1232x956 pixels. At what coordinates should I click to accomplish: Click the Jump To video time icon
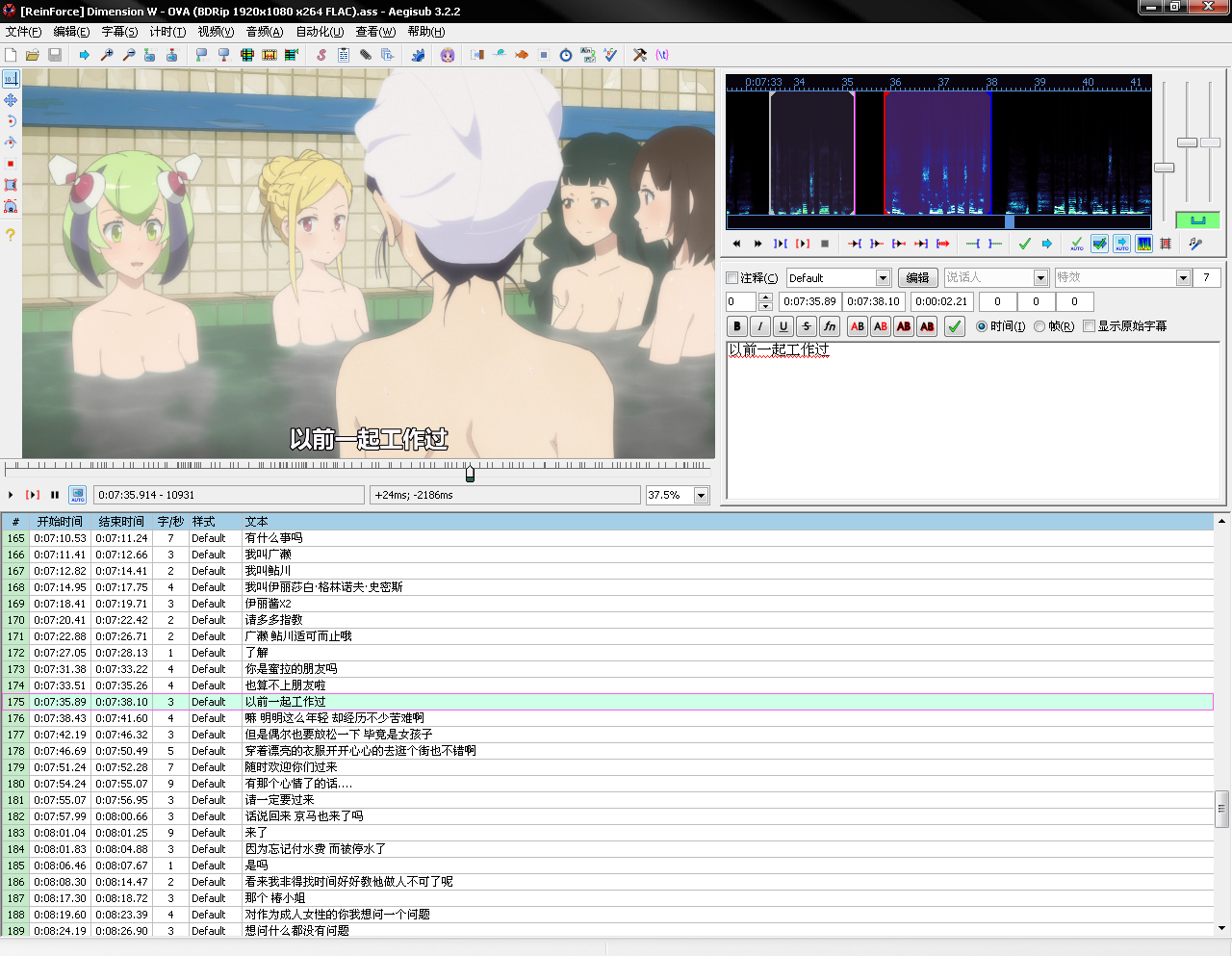point(85,55)
